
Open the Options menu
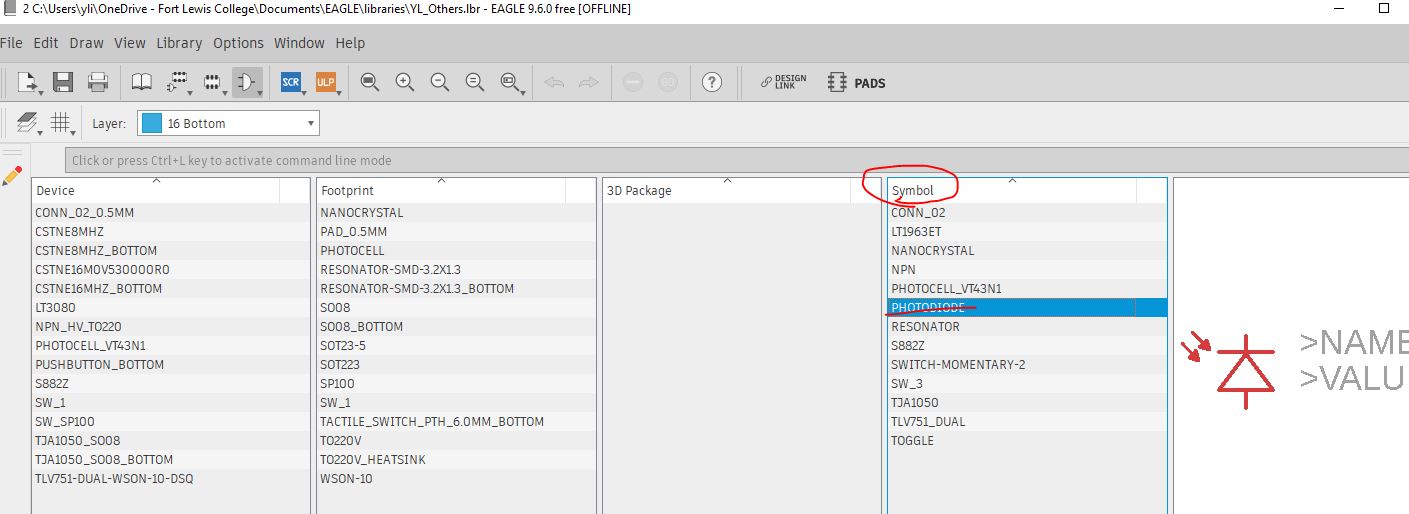pos(238,43)
